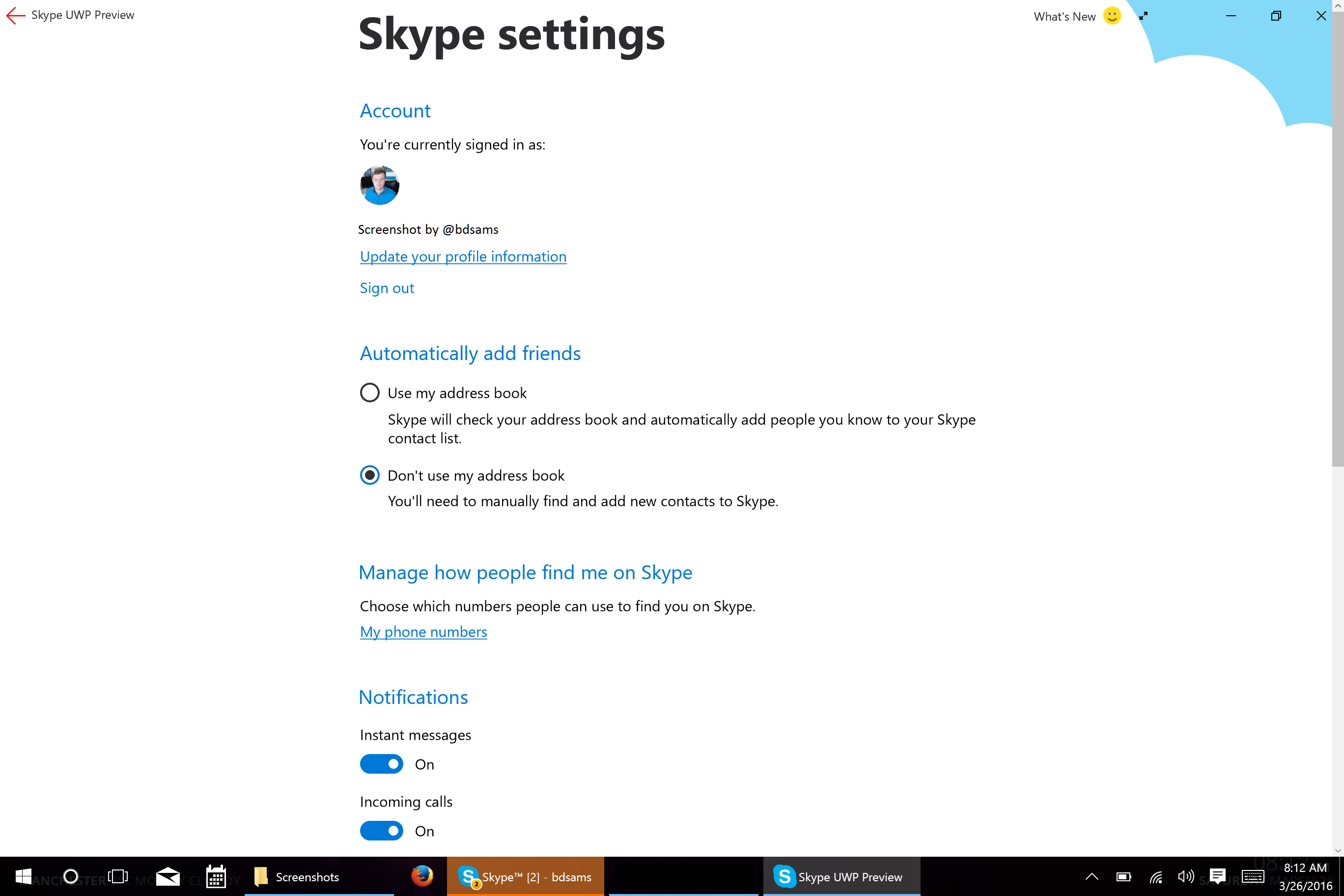
Task: Select Use my address book option
Action: (x=370, y=392)
